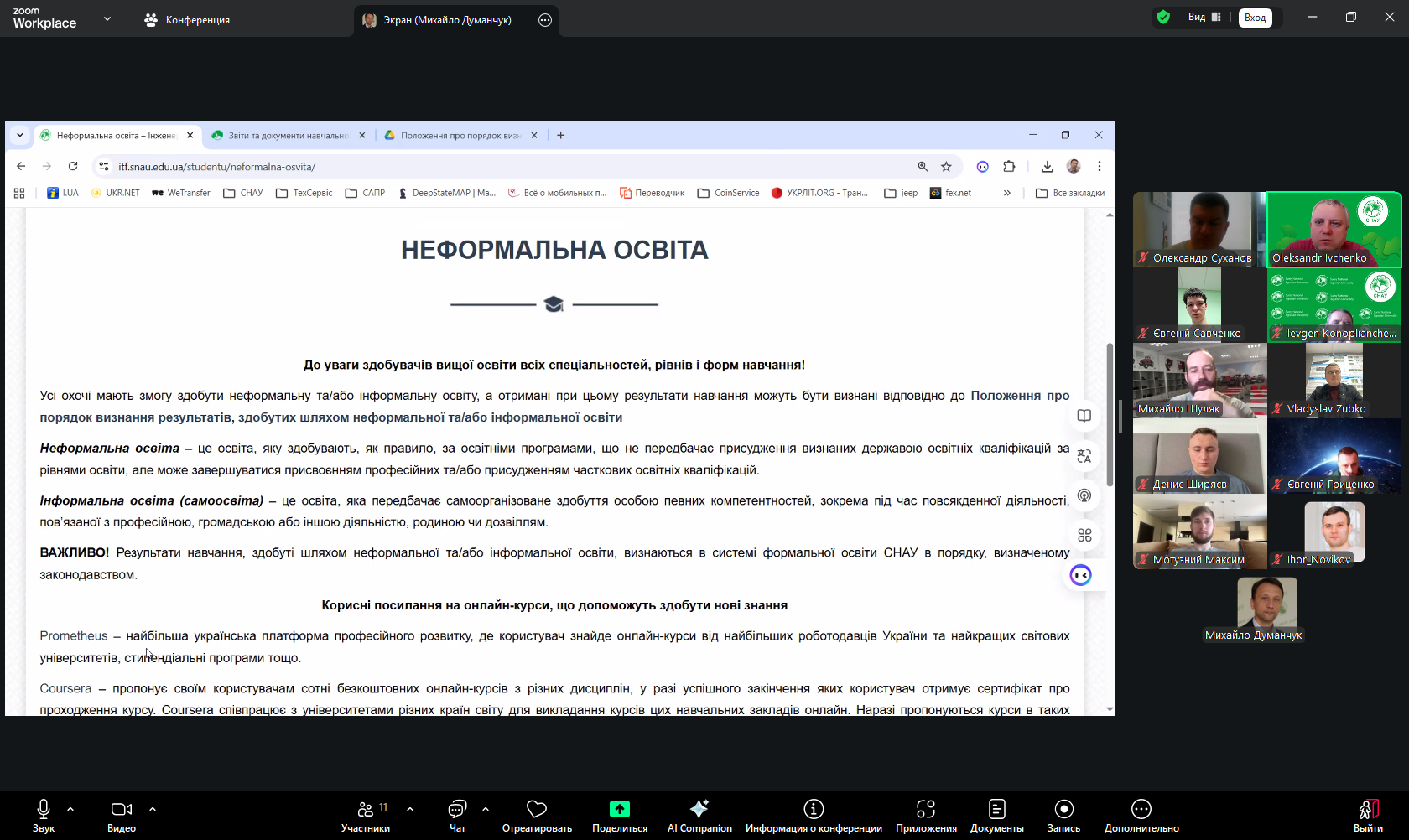This screenshot has width=1409, height=840.
Task: Open conference information icon
Action: click(x=813, y=809)
